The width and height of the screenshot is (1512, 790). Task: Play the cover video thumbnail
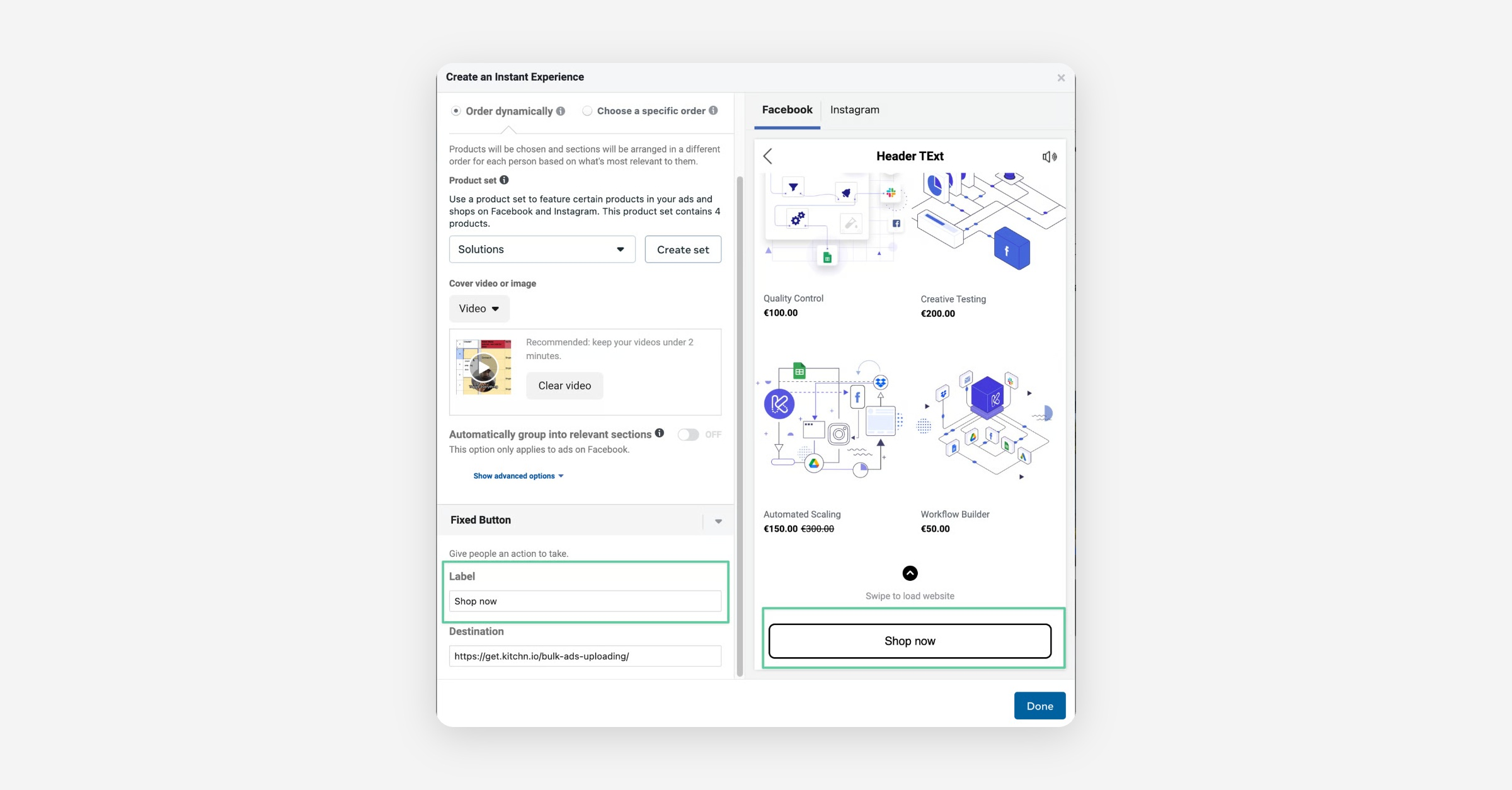(484, 367)
